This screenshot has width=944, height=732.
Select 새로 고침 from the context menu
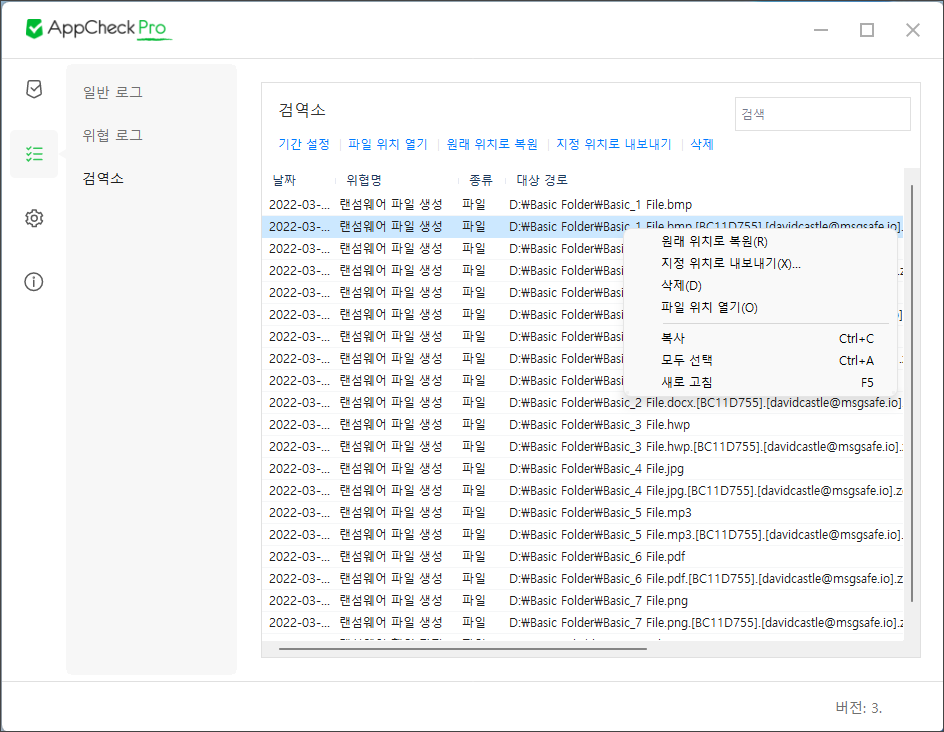(x=687, y=382)
